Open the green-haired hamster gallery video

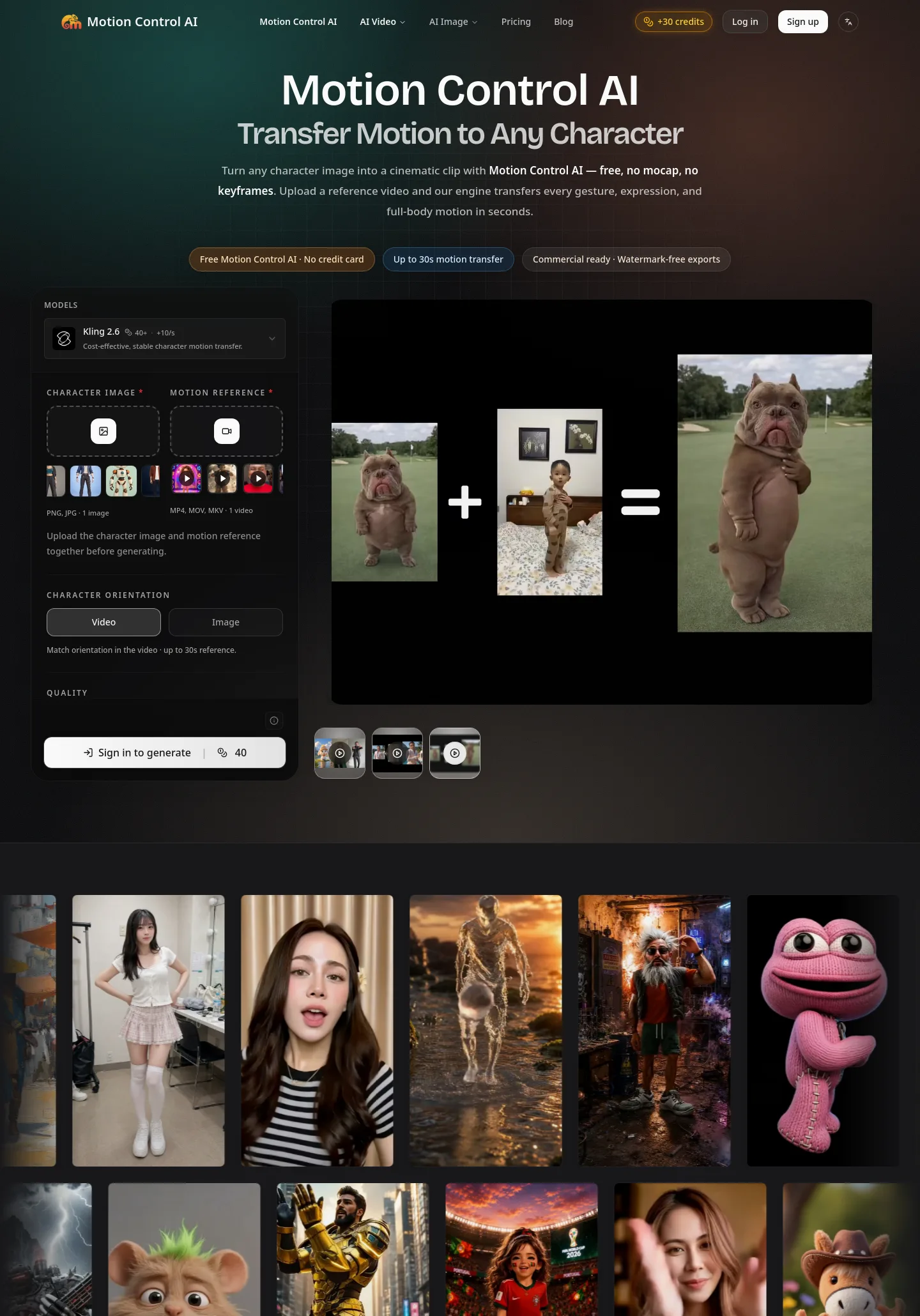[184, 1250]
